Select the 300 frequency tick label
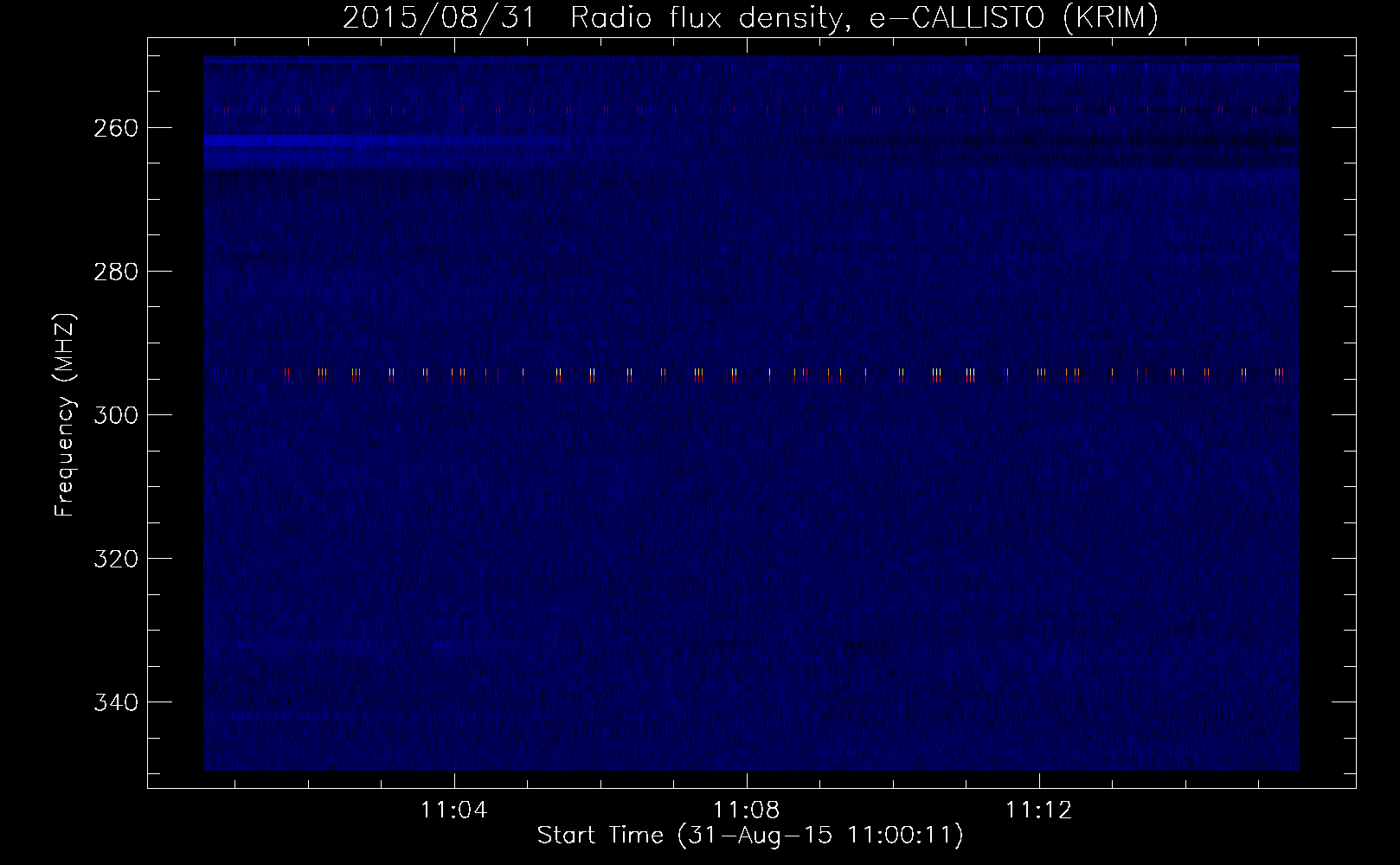Screen dimensions: 1400x865 point(115,415)
